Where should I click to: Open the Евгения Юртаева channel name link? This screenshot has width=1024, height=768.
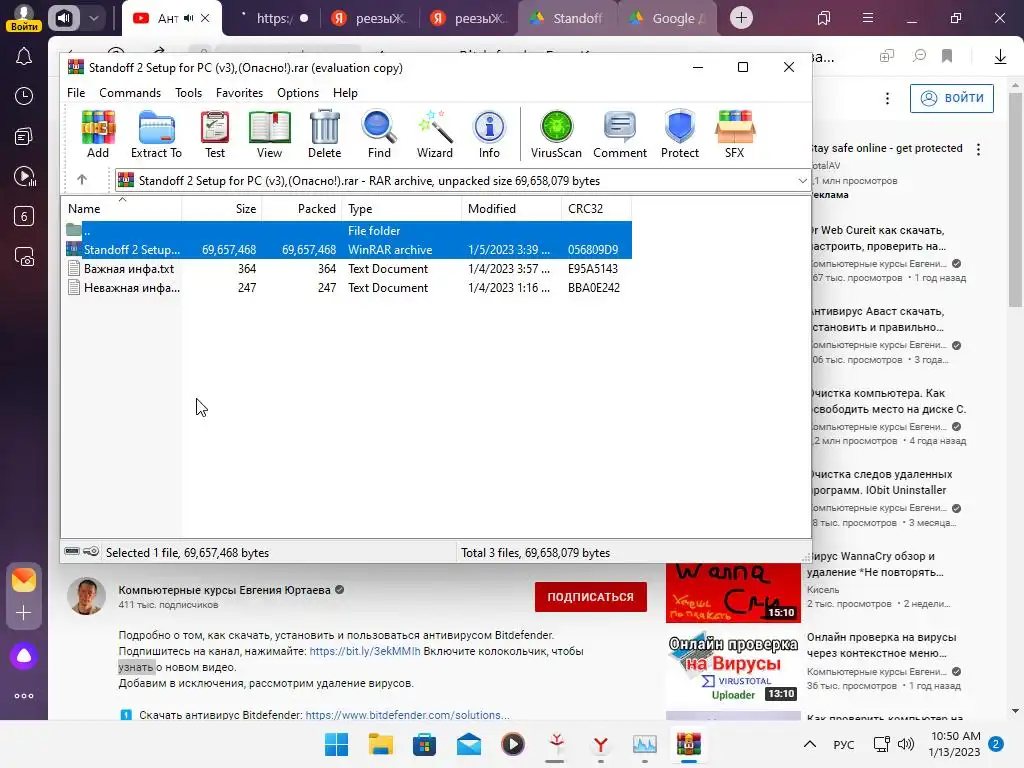[224, 590]
